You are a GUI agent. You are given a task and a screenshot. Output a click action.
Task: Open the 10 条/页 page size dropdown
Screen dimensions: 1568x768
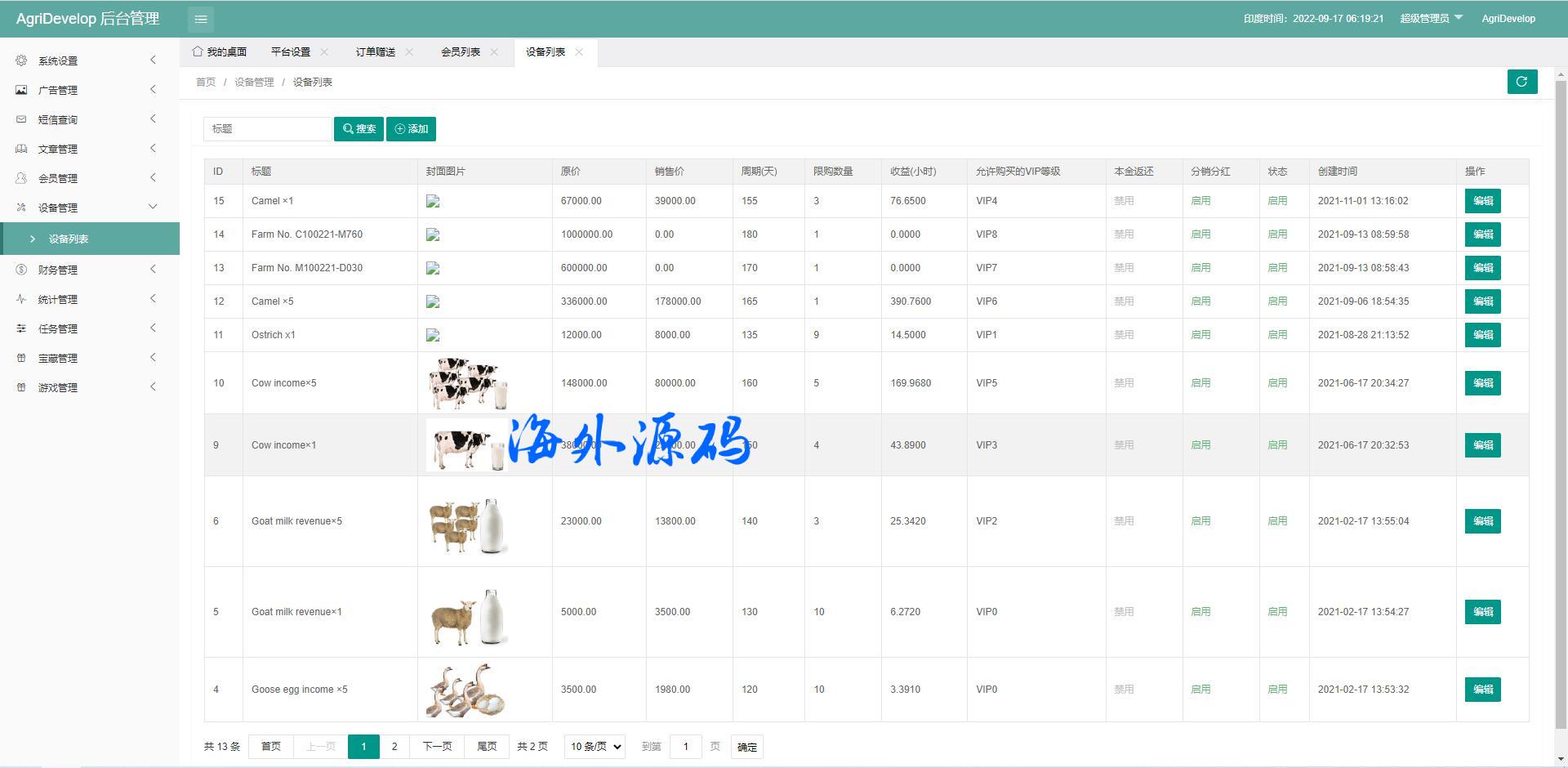click(595, 747)
